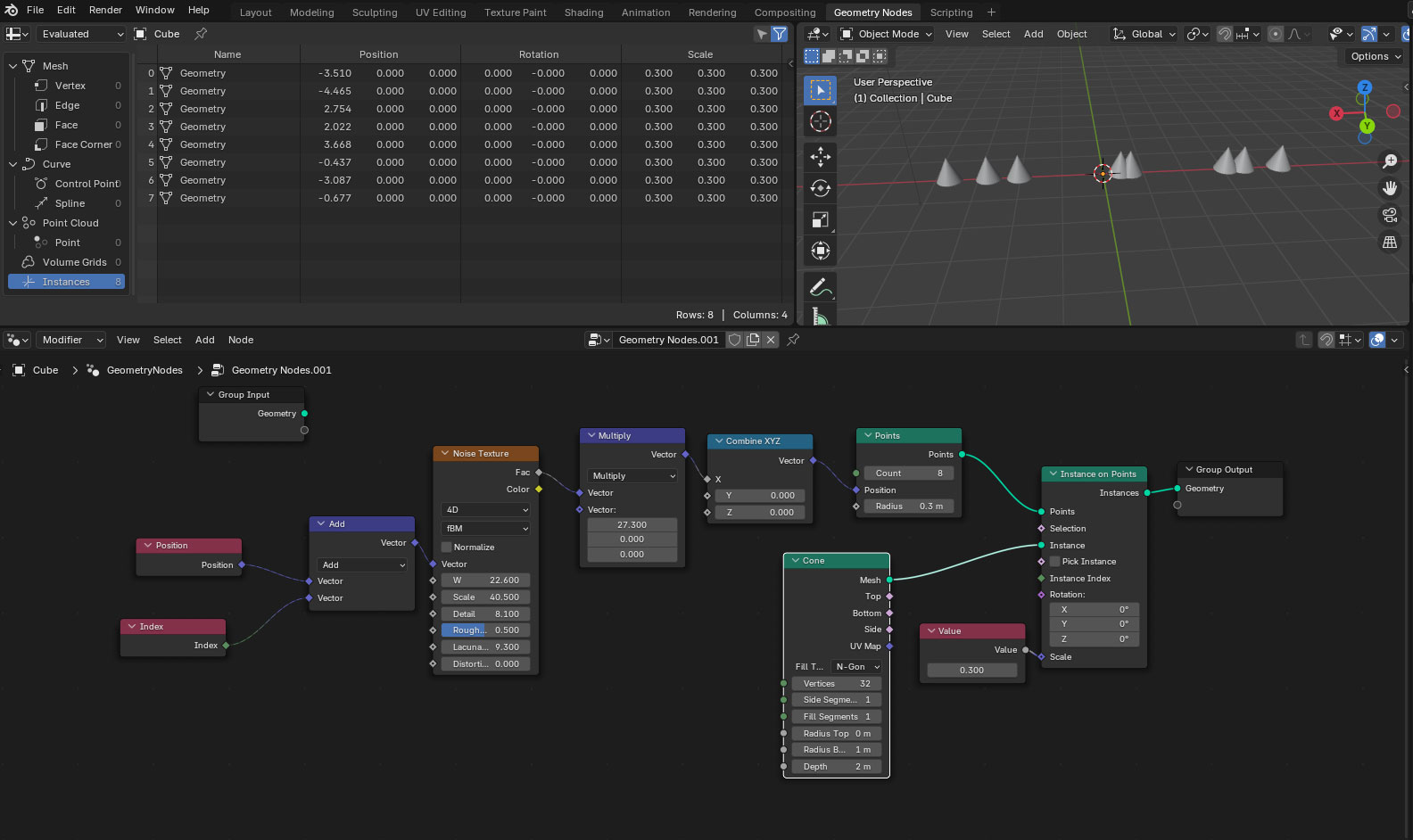1413x840 pixels.
Task: Select Instances domain in spreadsheet
Action: tap(66, 282)
